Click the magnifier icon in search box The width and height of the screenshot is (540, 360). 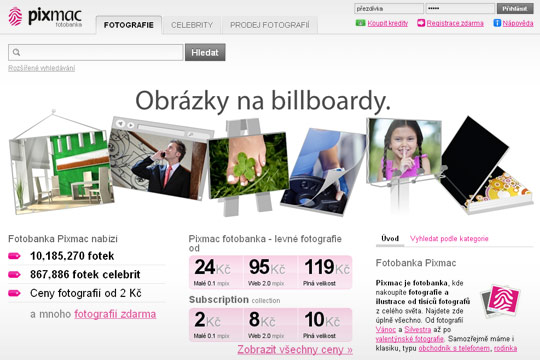(16, 52)
